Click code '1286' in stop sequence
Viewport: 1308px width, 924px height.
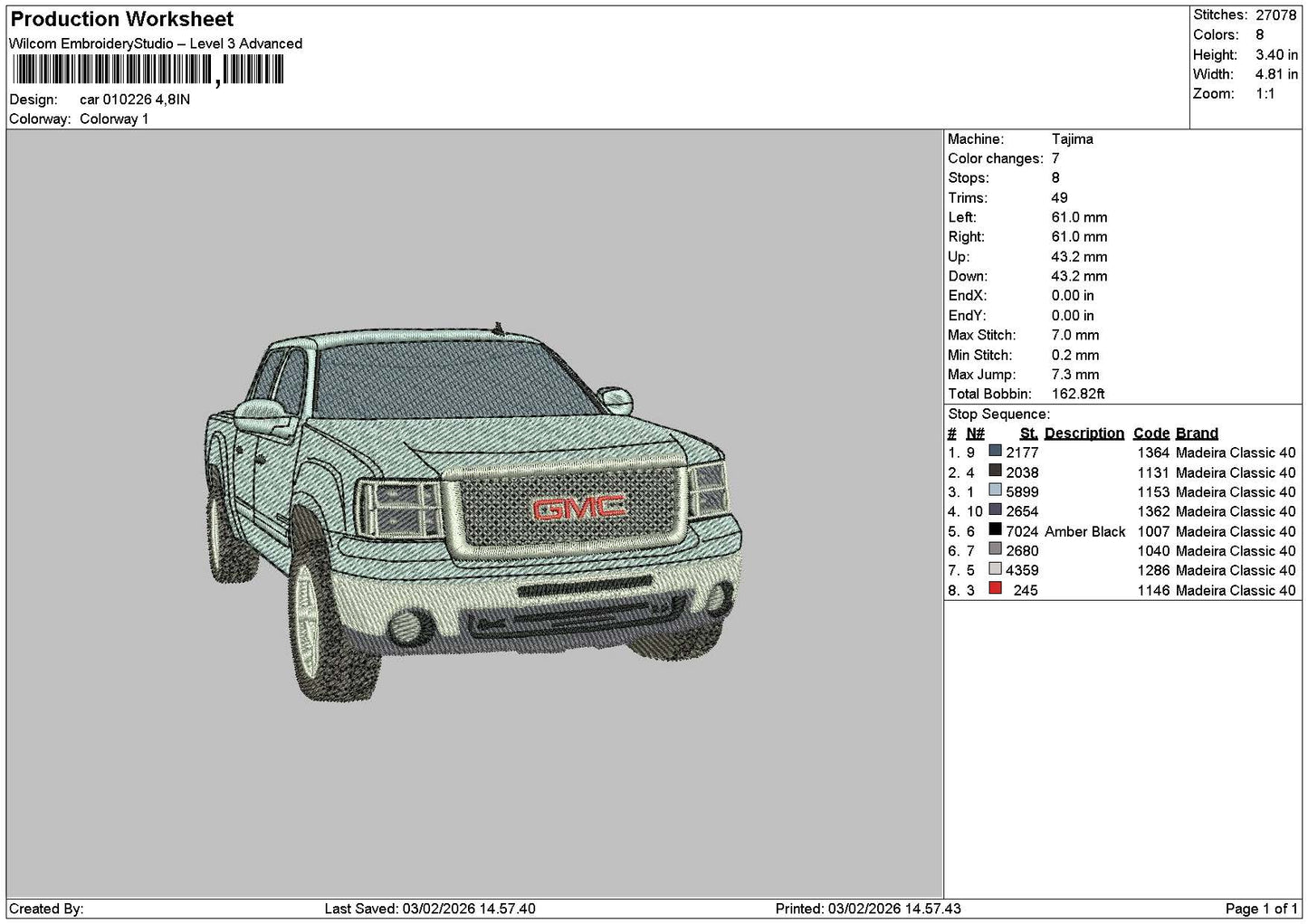click(x=1153, y=570)
